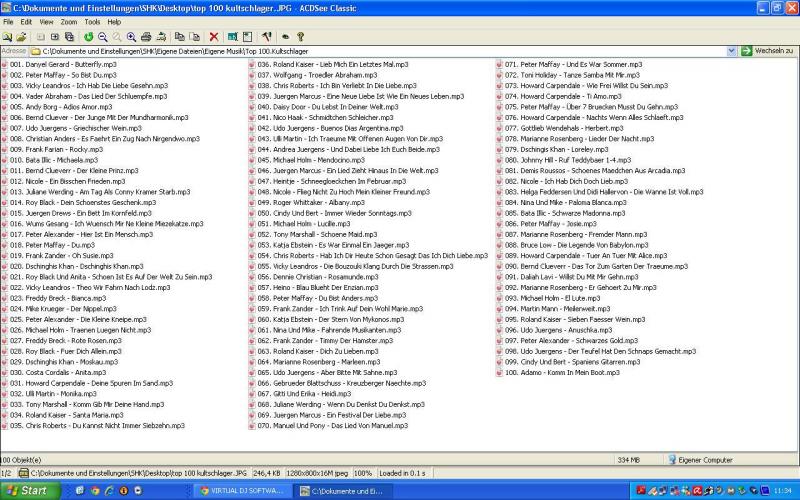Click '049. Roger Whittaker - Albany.mp3'
Screen dimensions: 800x500
[311, 203]
